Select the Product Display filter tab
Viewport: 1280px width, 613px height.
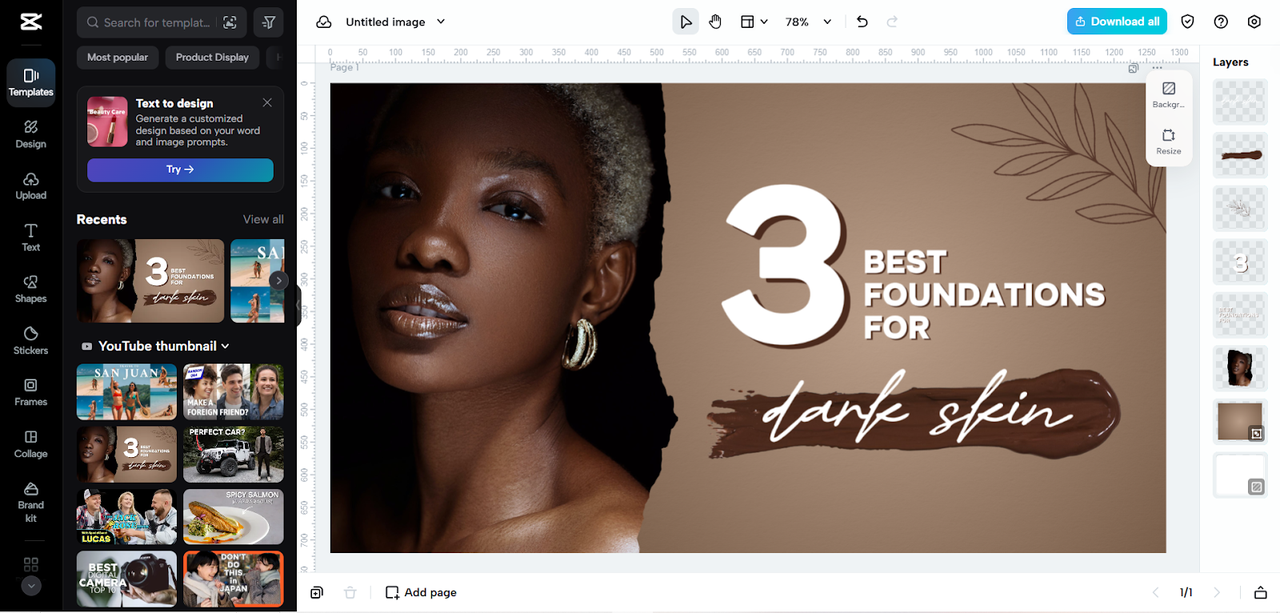point(212,57)
